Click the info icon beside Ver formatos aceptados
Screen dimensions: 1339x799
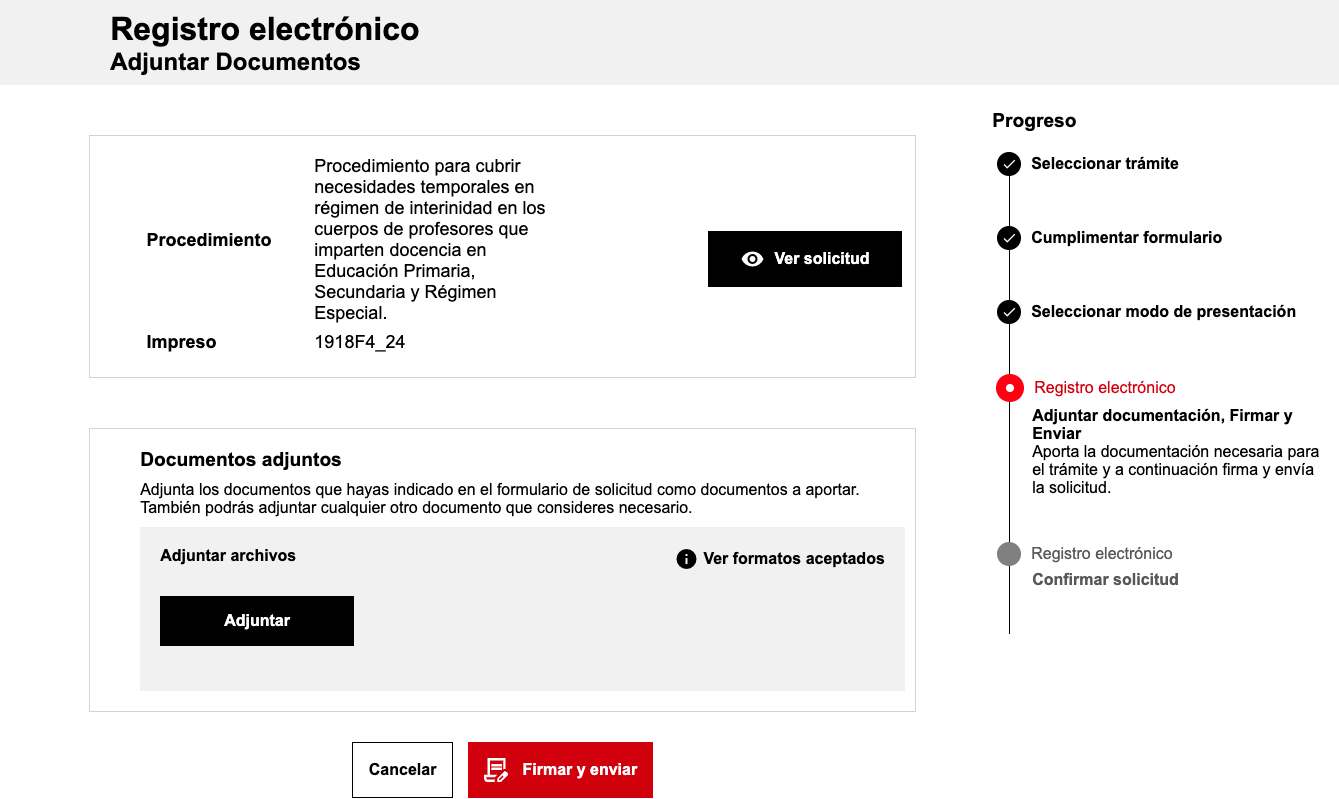click(686, 559)
